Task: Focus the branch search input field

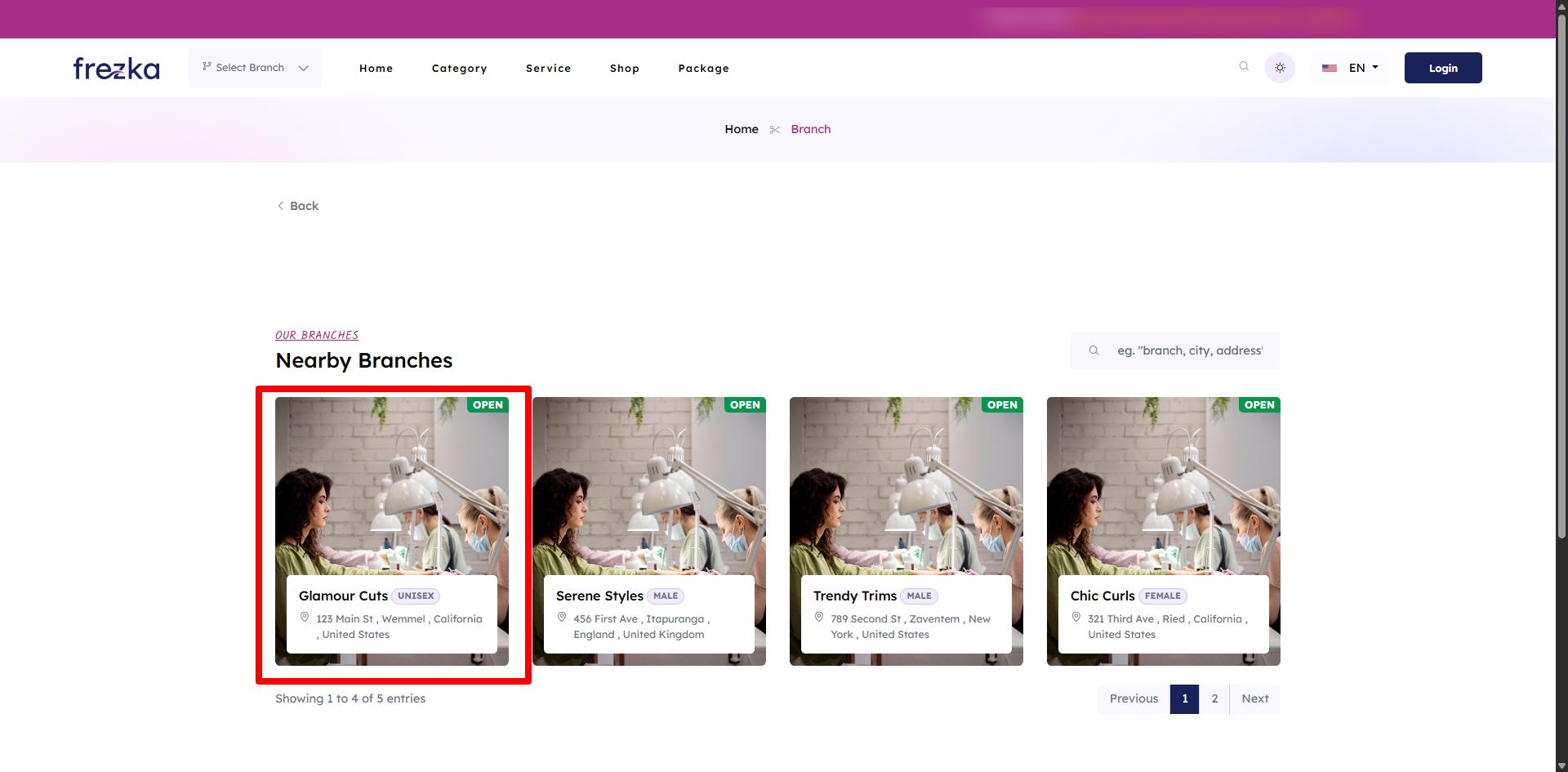Action: click(x=1189, y=350)
